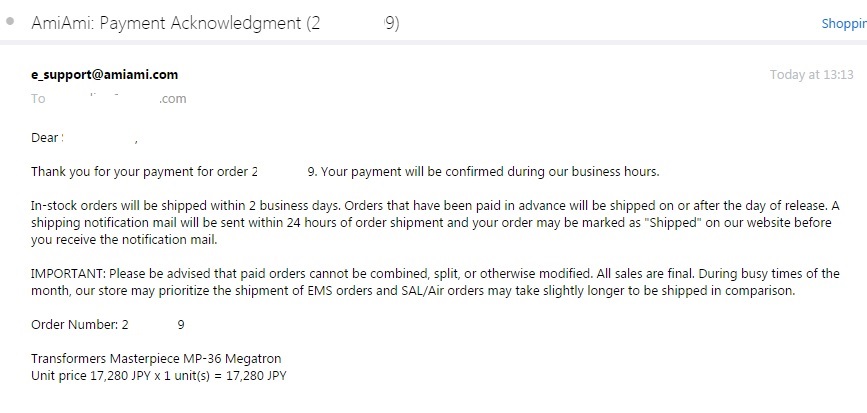
Task: Click sender e_support@amiami.com
Action: [105, 75]
